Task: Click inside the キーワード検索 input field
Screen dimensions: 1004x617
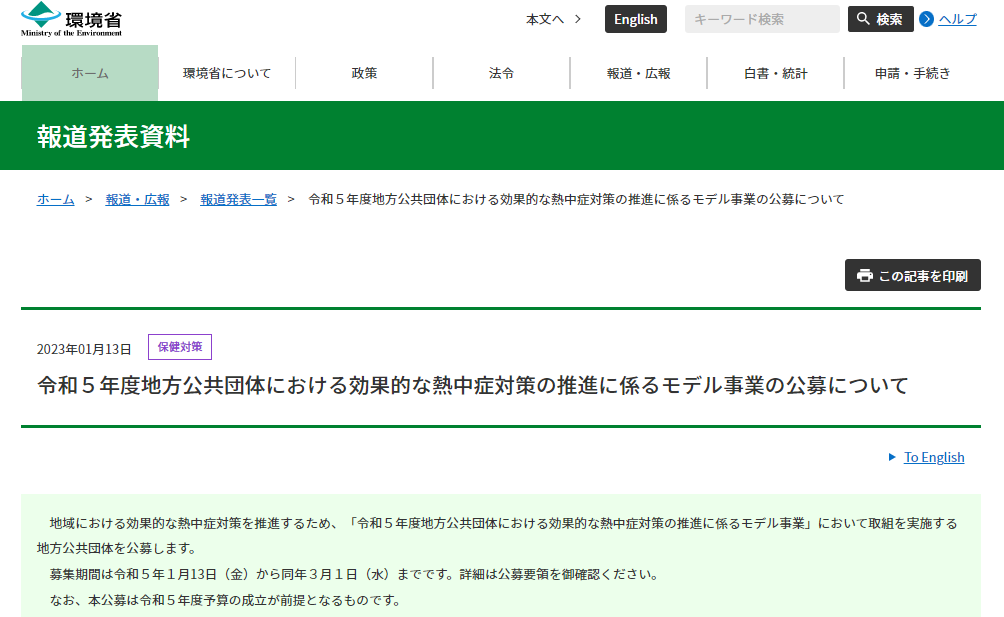Action: click(x=761, y=18)
